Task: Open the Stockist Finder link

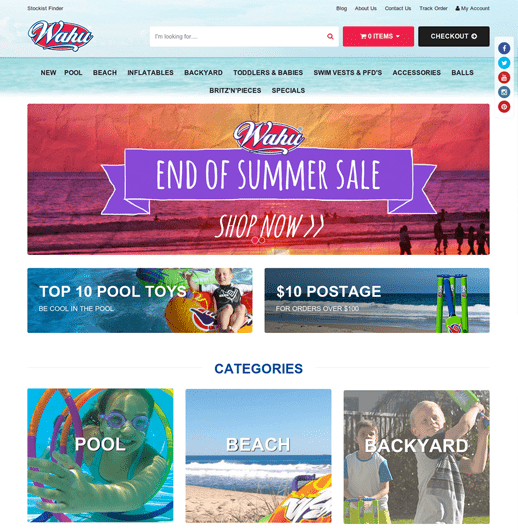Action: (x=45, y=8)
